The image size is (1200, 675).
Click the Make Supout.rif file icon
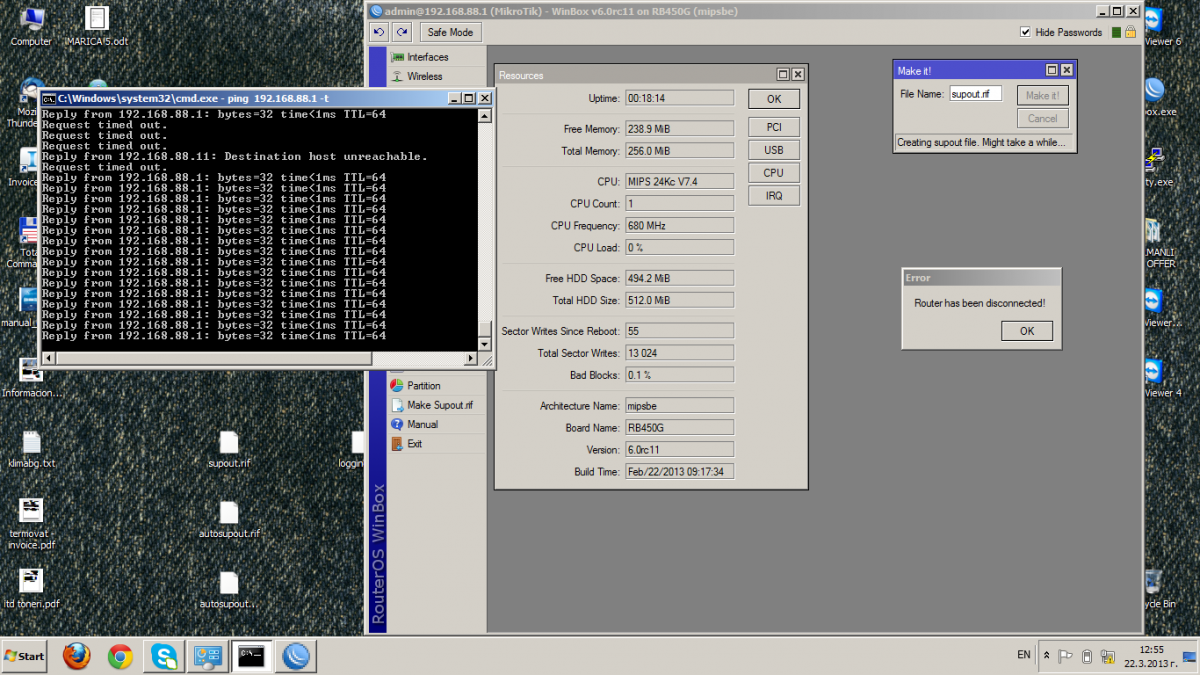pyautogui.click(x=397, y=405)
